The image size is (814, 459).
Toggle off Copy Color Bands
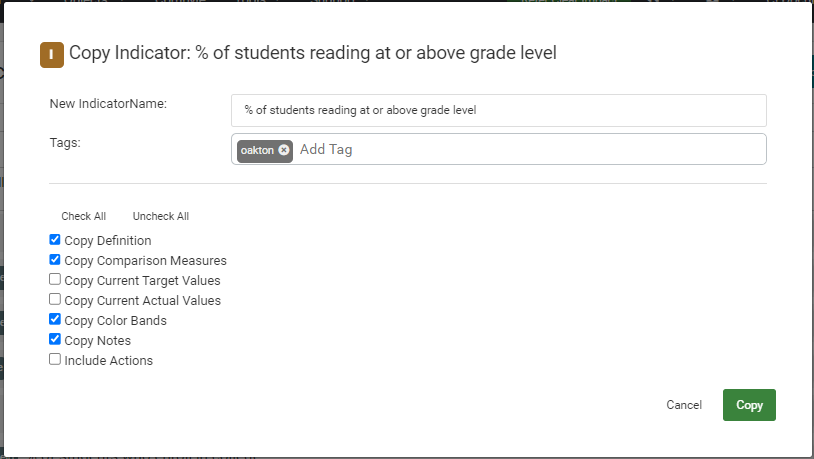tap(55, 319)
